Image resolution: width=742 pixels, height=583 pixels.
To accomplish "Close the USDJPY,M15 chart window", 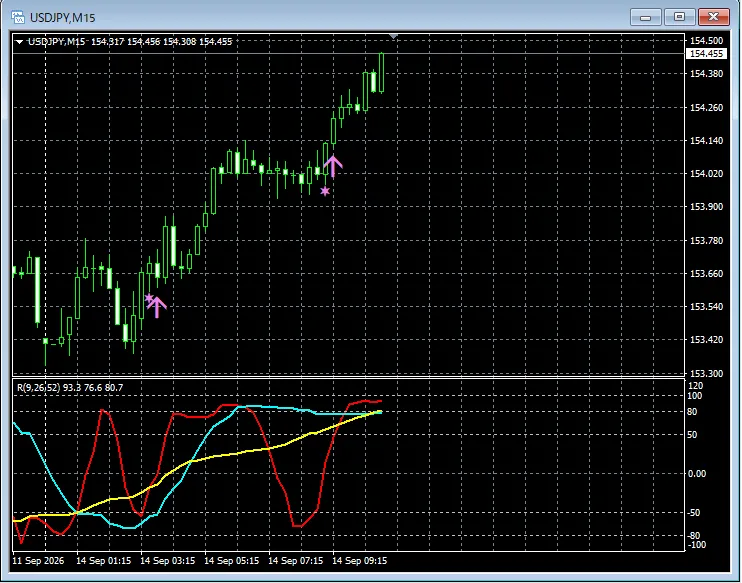I will [713, 18].
